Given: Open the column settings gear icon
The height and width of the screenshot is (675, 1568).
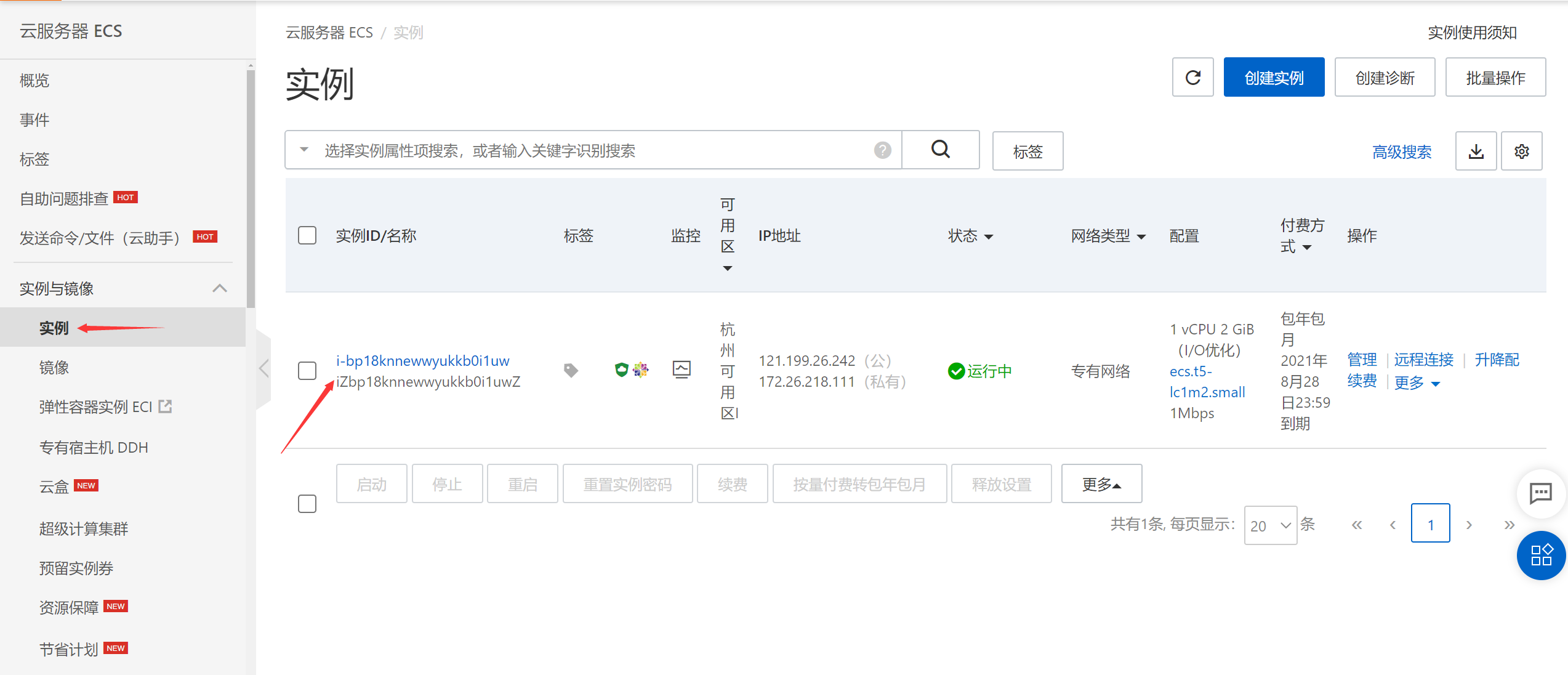Looking at the screenshot, I should pyautogui.click(x=1522, y=151).
